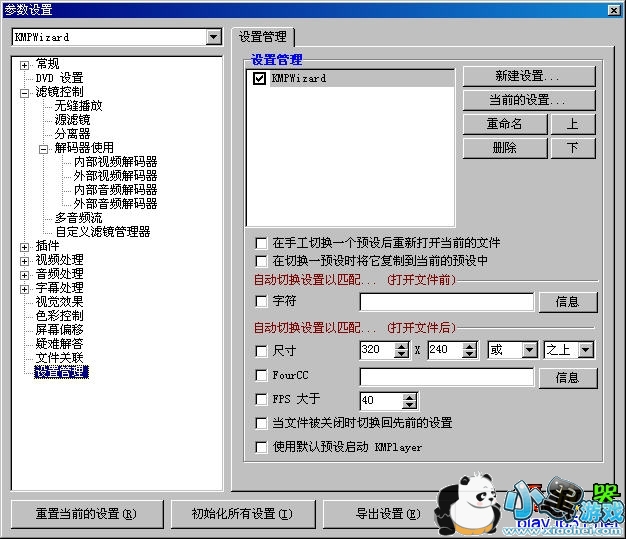Click 导出设置 (E) button
The height and width of the screenshot is (539, 626).
click(x=387, y=514)
